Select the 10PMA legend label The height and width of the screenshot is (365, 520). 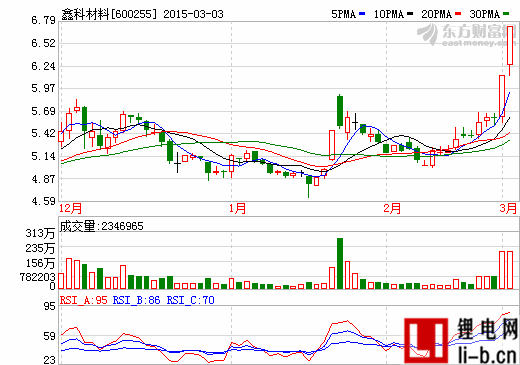coord(389,14)
